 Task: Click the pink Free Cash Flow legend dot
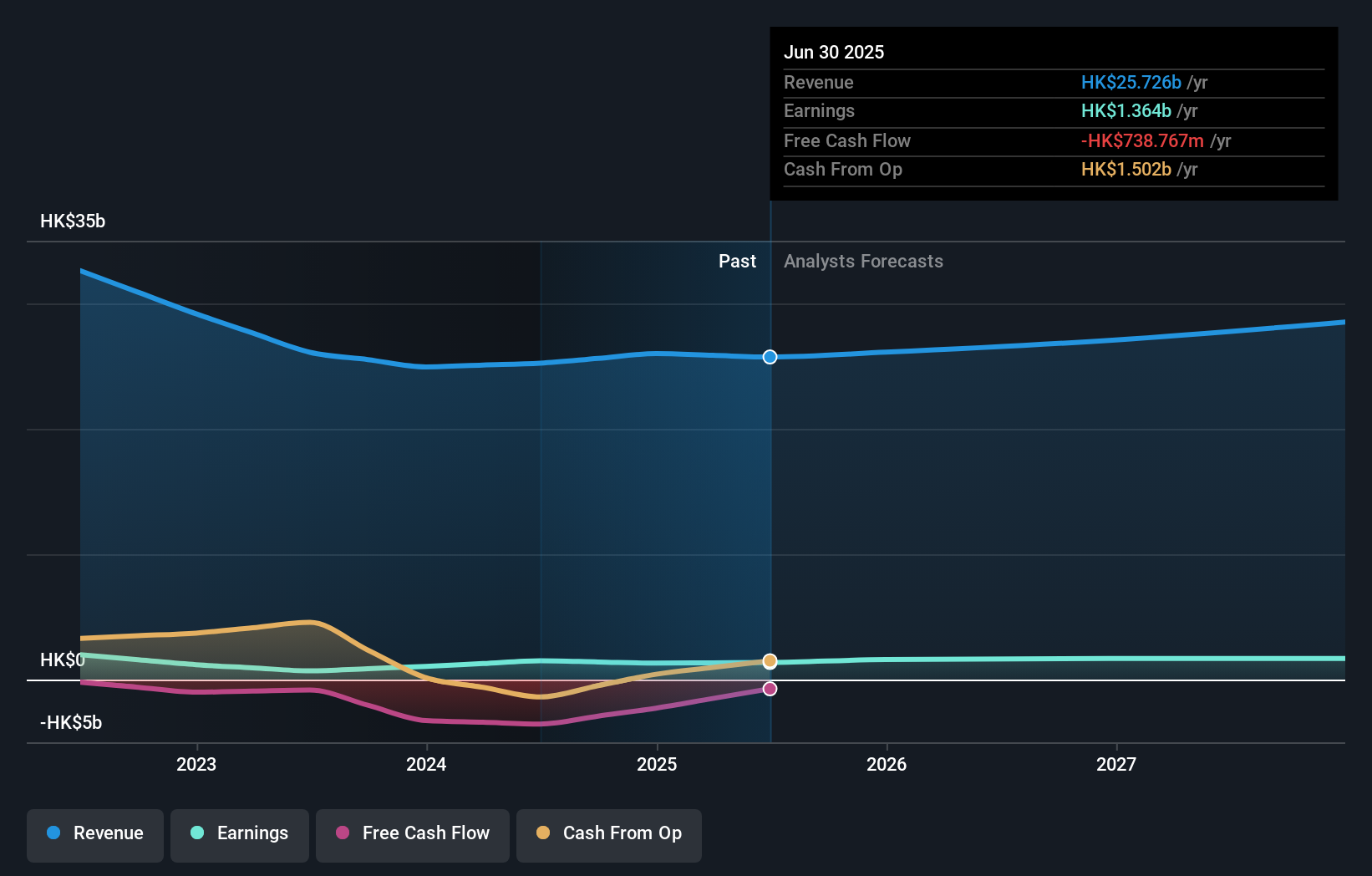(340, 833)
